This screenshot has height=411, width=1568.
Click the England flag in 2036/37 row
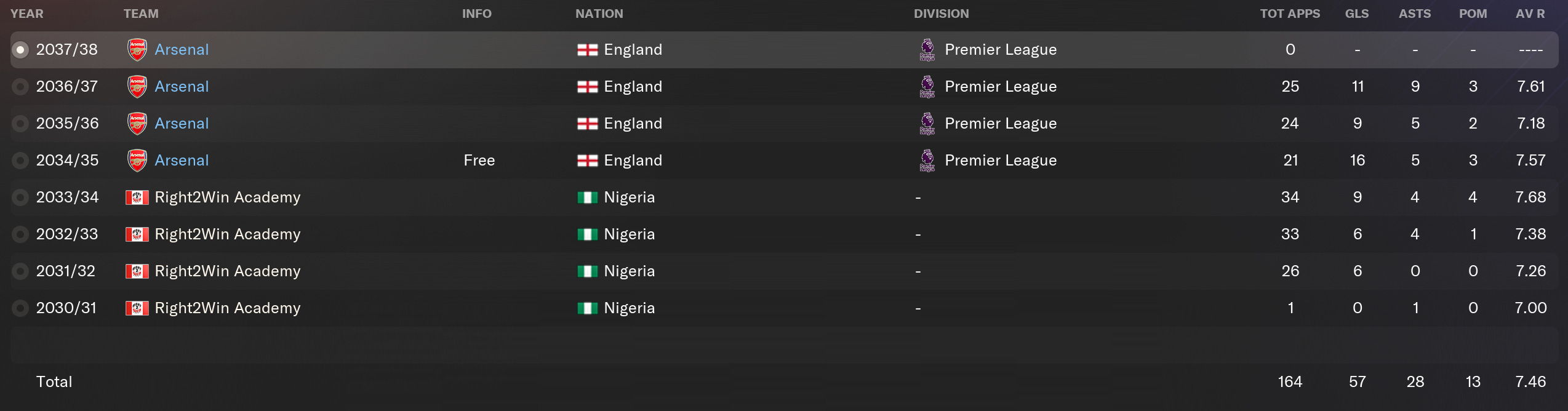coord(587,87)
